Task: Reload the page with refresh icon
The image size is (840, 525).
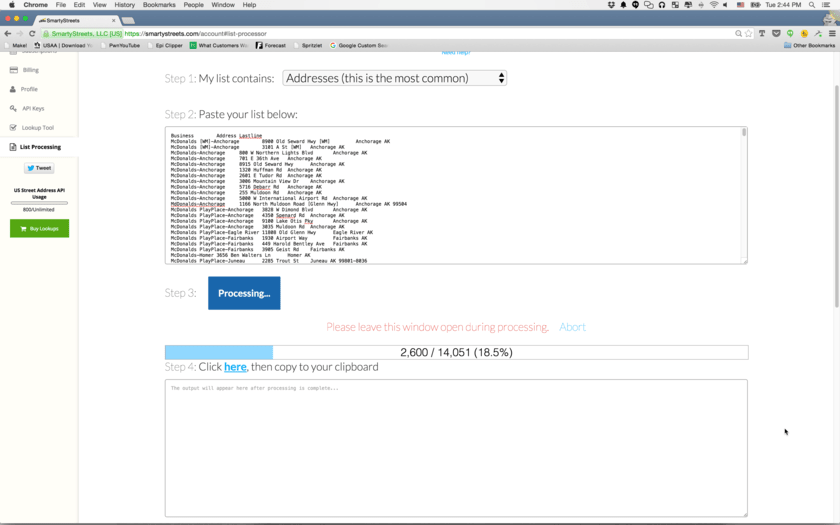Action: click(x=32, y=33)
